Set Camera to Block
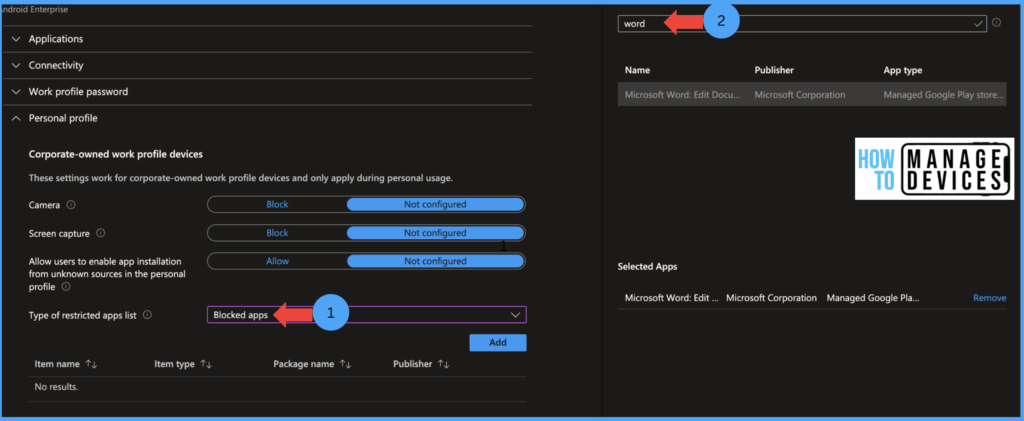Screen dimensions: 1024x421 pyautogui.click(x=277, y=204)
